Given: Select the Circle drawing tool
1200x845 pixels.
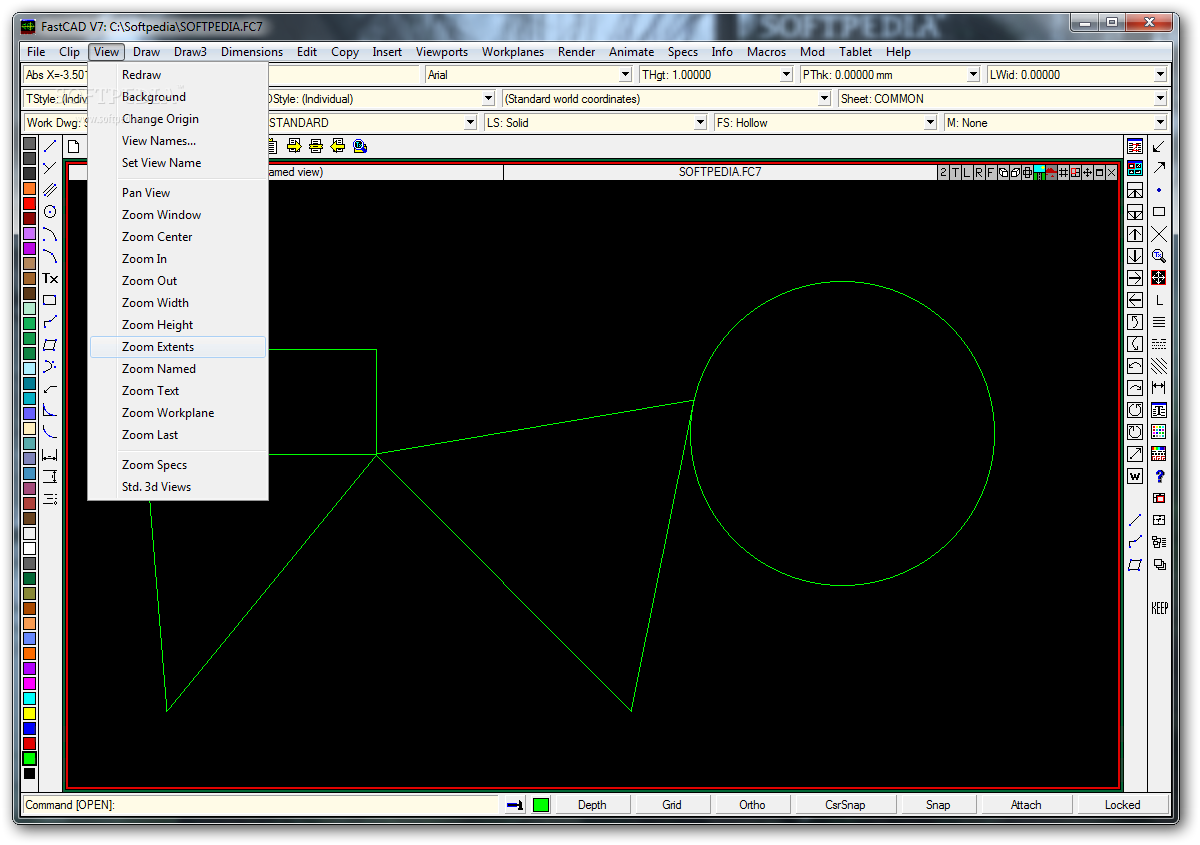Looking at the screenshot, I should click(x=50, y=212).
